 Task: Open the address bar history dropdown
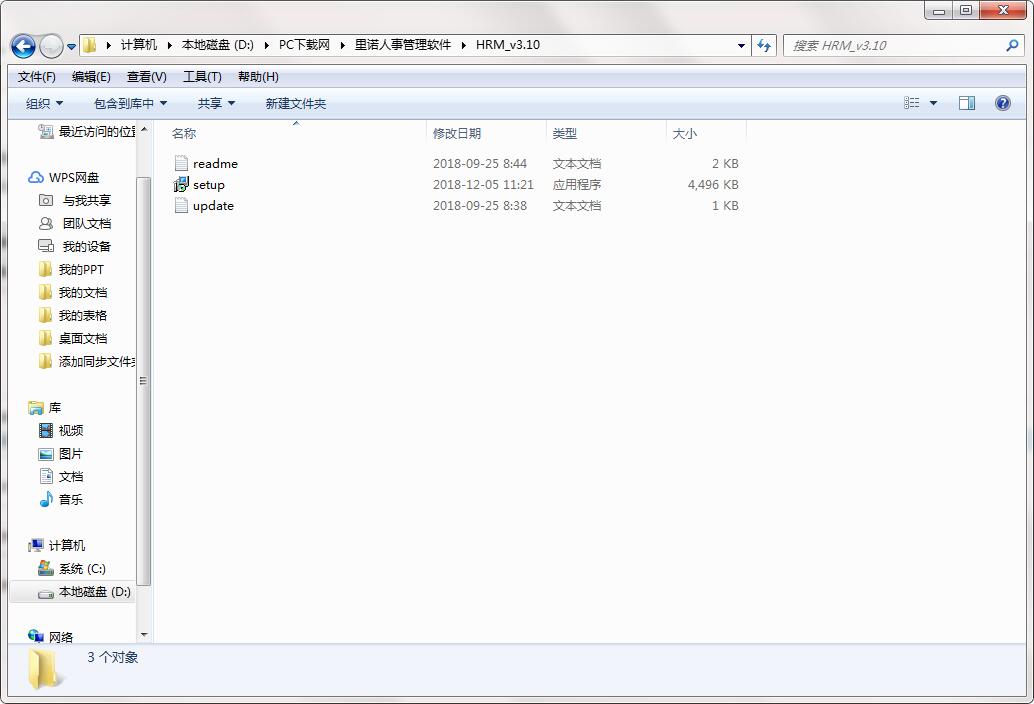point(741,45)
